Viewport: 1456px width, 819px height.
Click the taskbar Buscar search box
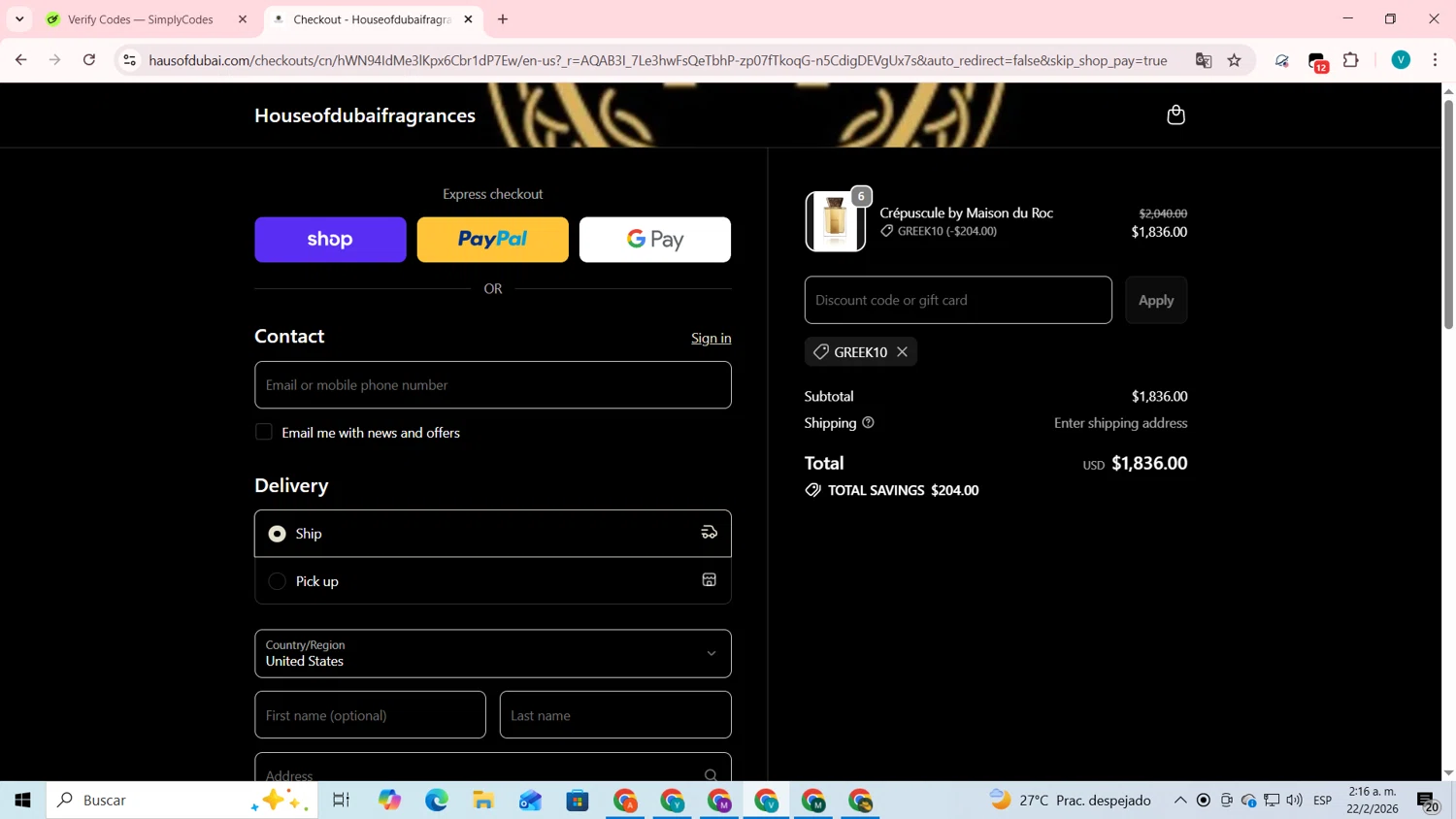tap(182, 801)
